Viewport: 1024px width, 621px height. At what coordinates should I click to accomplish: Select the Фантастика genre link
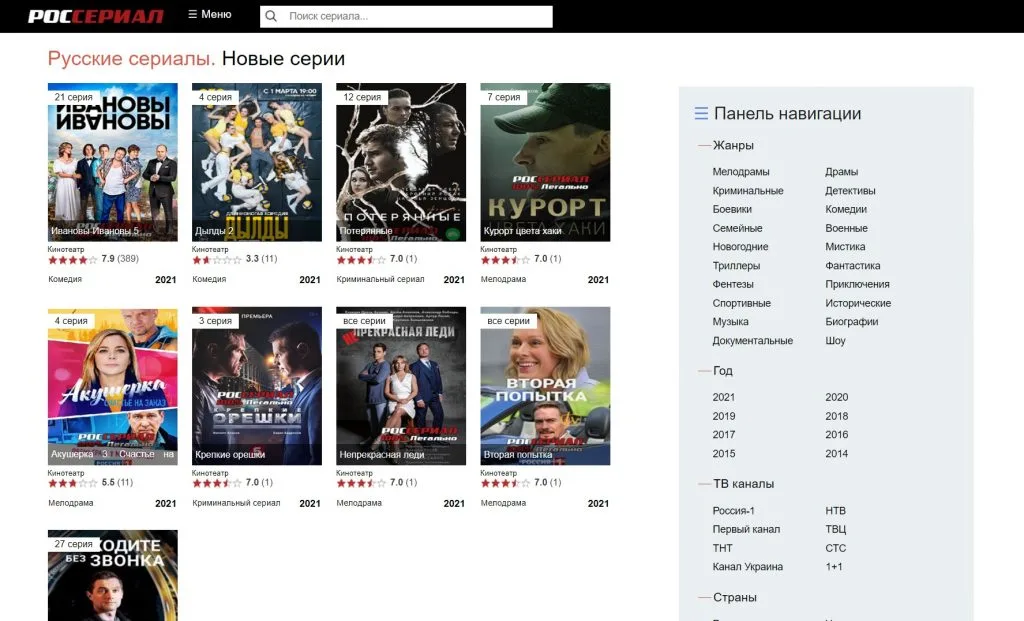pyautogui.click(x=852, y=265)
